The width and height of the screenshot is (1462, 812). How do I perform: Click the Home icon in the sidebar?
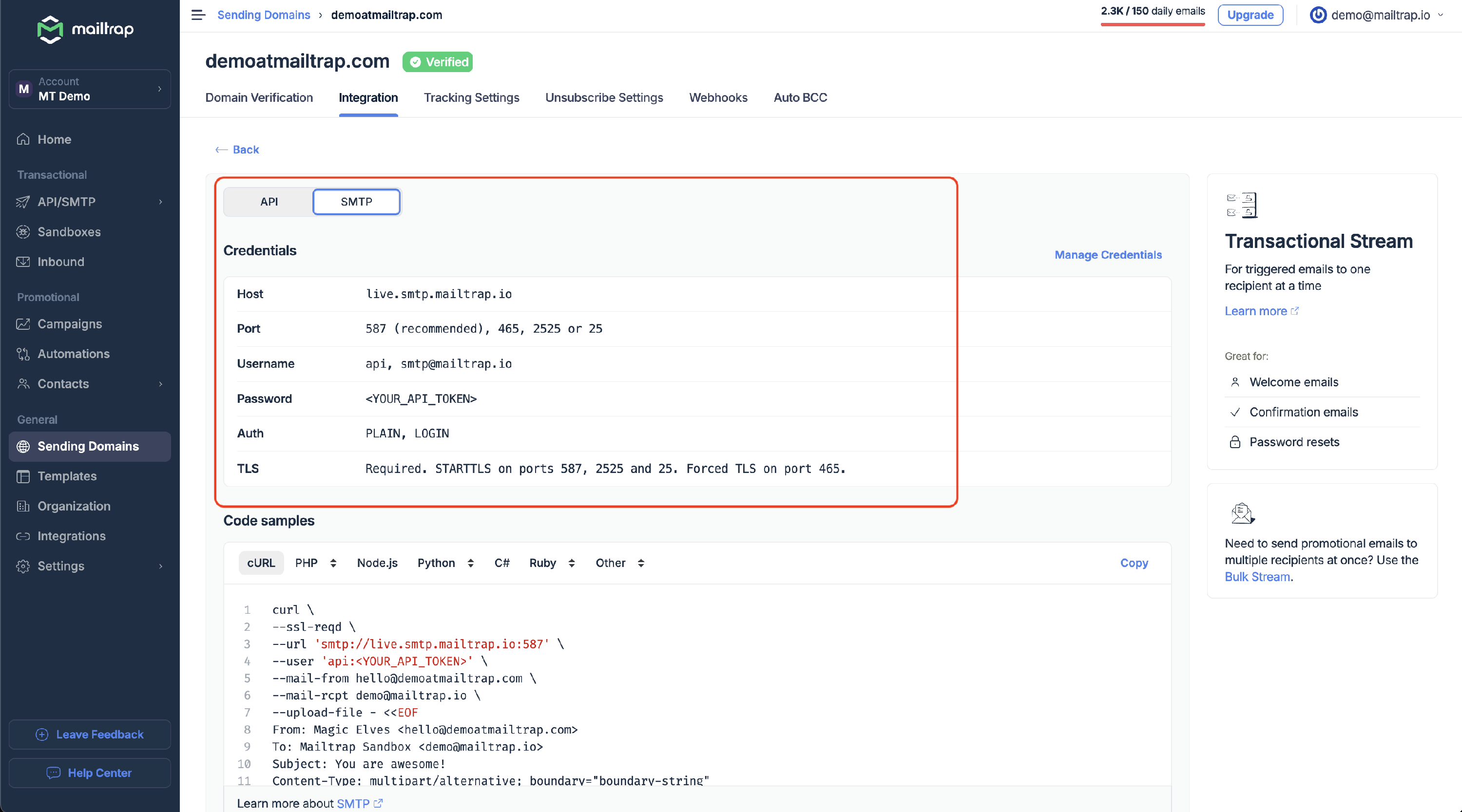point(23,139)
